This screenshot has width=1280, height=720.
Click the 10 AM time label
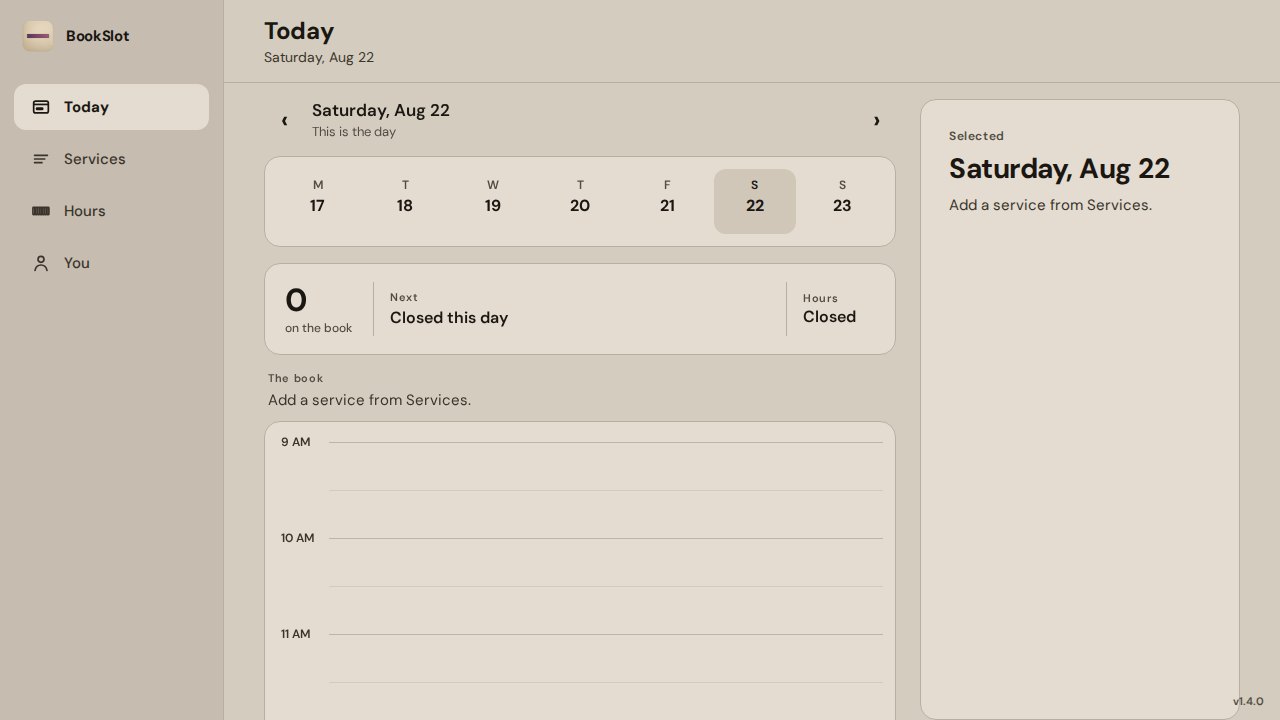click(x=297, y=538)
